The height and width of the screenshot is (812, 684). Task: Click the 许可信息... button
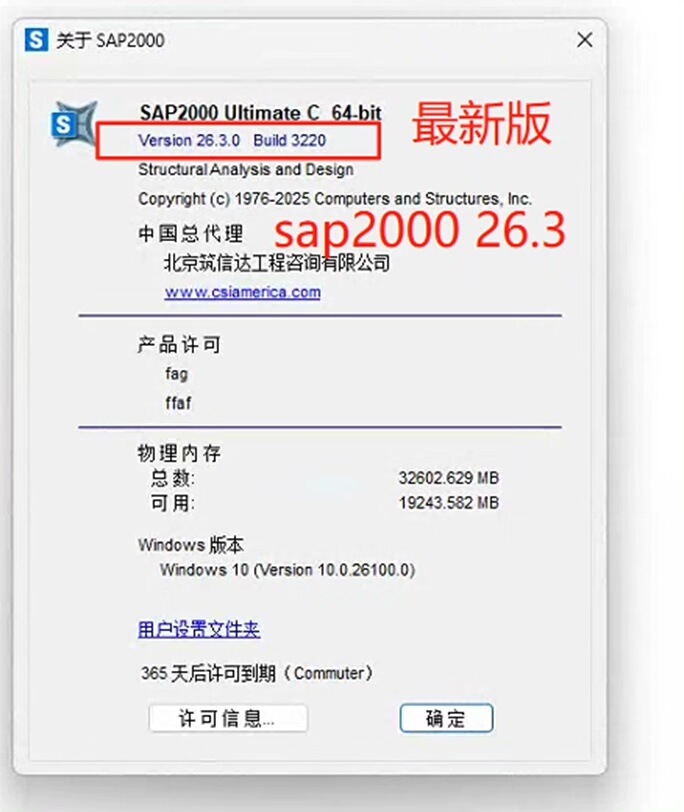coord(228,718)
